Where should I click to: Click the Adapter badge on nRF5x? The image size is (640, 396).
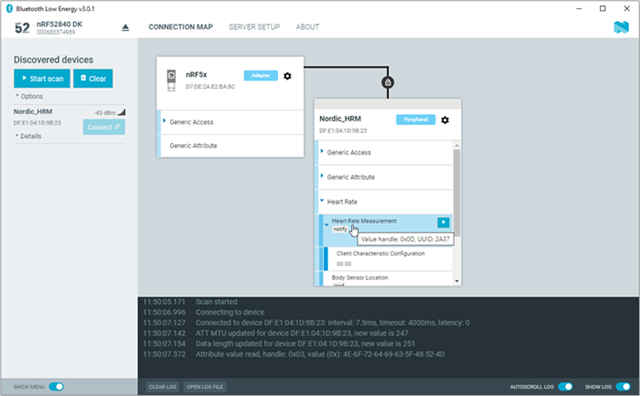(261, 76)
